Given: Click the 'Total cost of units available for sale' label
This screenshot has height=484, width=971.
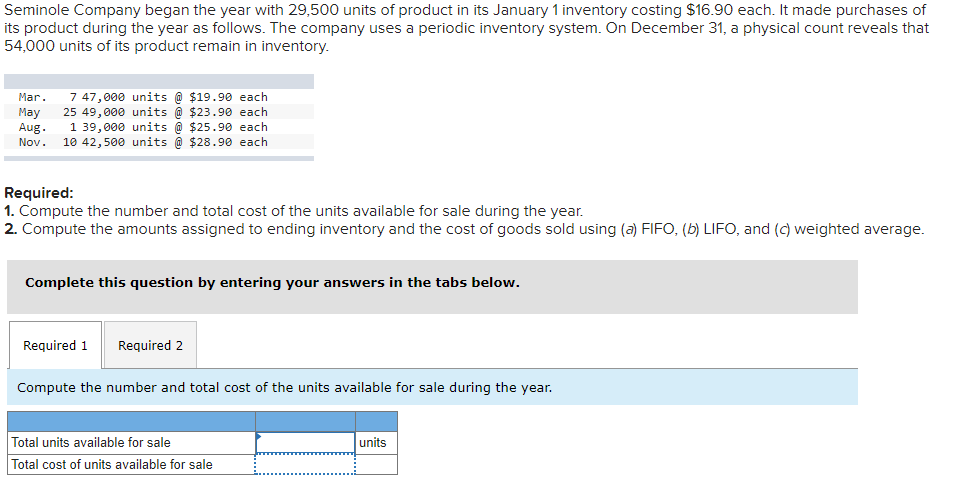Looking at the screenshot, I should click(x=111, y=464).
